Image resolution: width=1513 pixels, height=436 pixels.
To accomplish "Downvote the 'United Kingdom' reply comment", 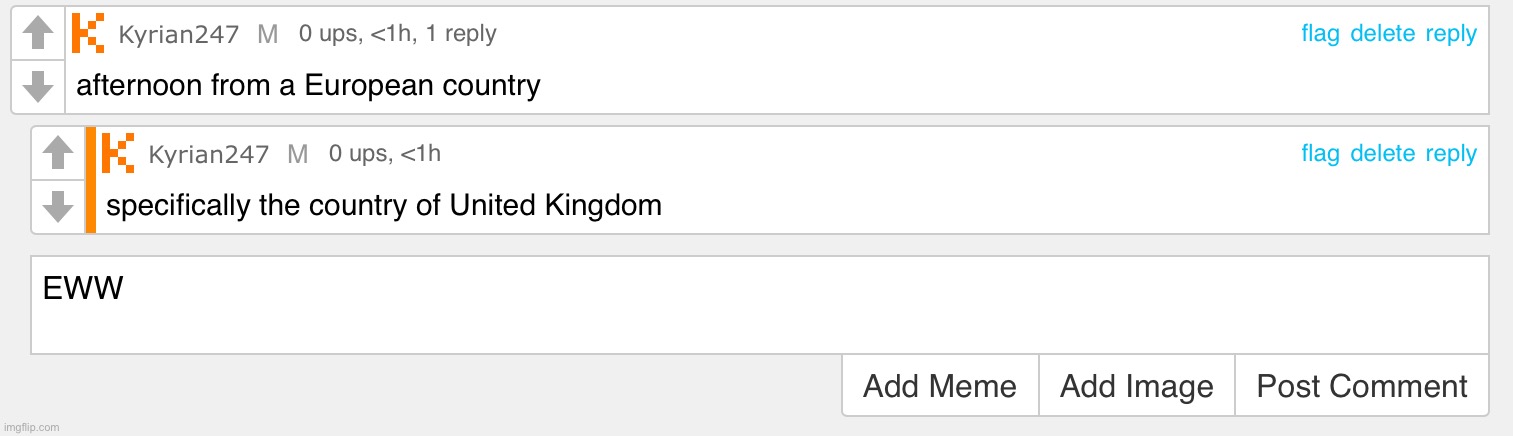I will click(58, 206).
